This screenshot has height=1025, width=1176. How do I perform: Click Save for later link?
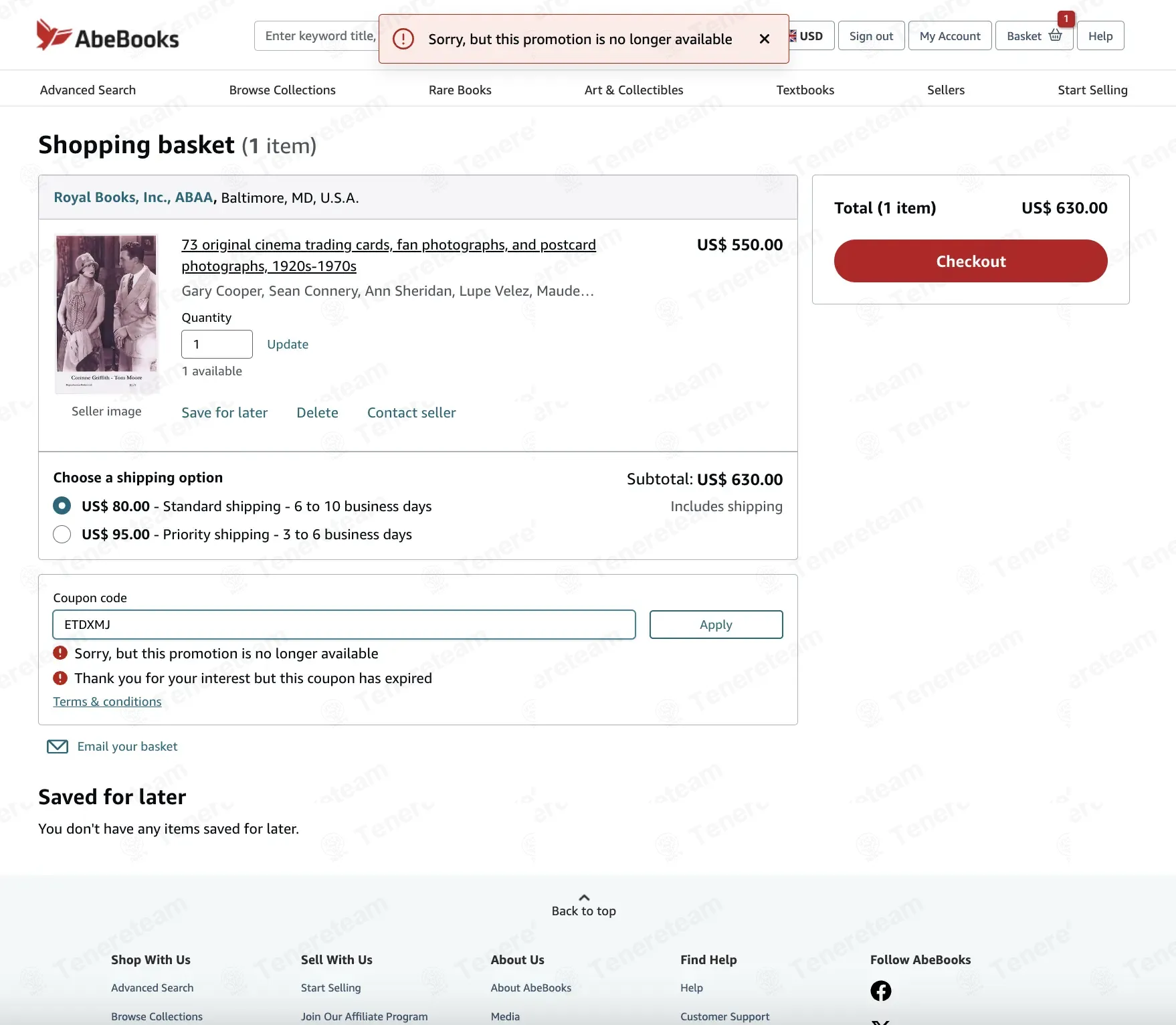coord(224,413)
